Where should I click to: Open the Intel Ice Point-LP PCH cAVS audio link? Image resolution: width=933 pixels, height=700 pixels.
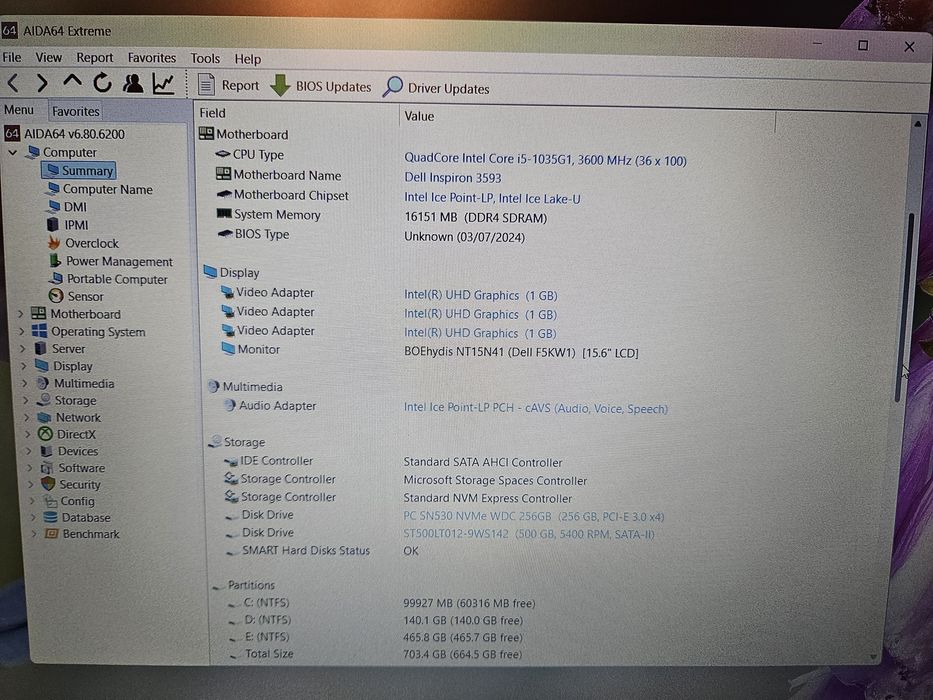pyautogui.click(x=536, y=408)
